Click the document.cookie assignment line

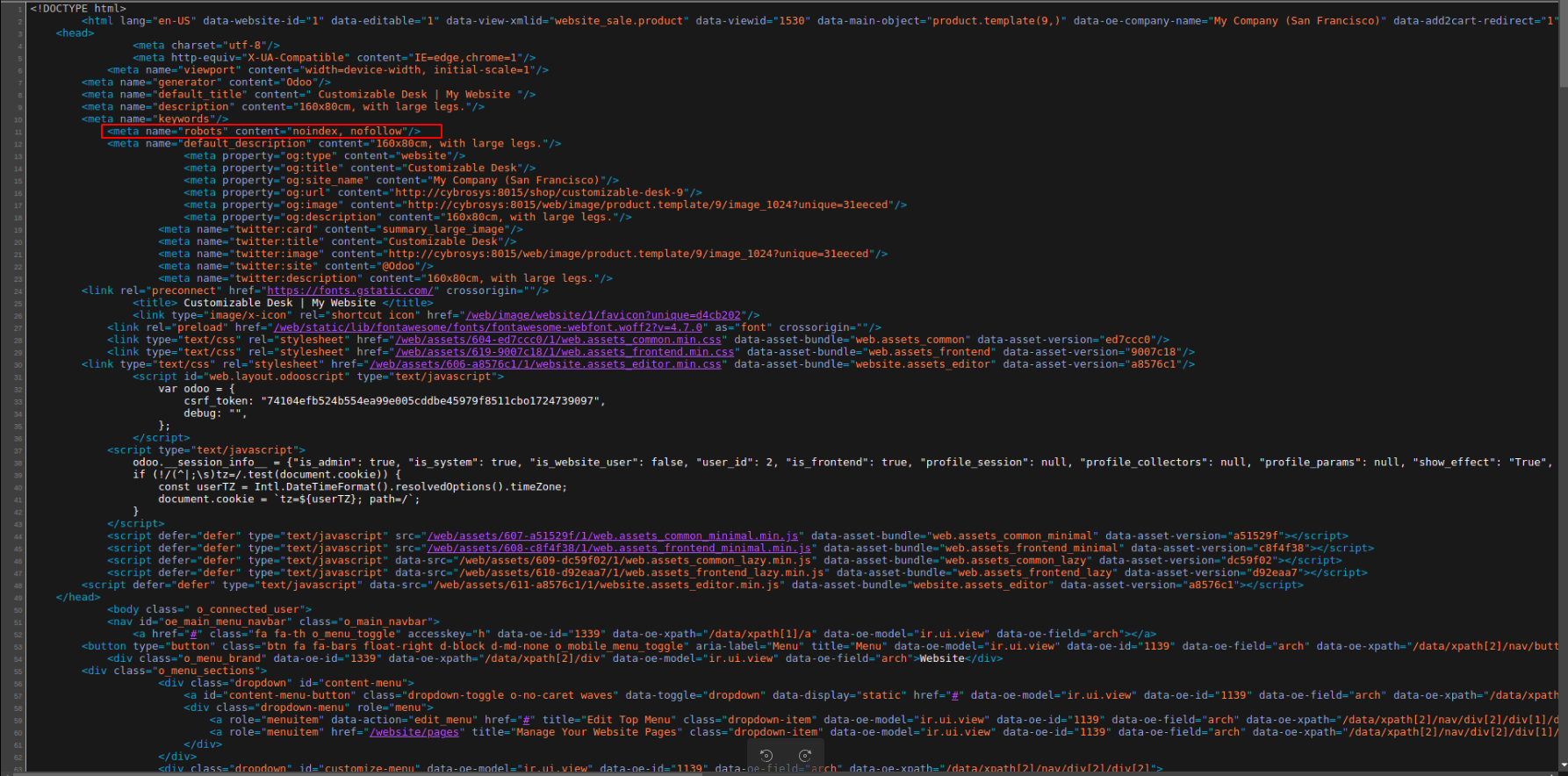pyautogui.click(x=290, y=499)
